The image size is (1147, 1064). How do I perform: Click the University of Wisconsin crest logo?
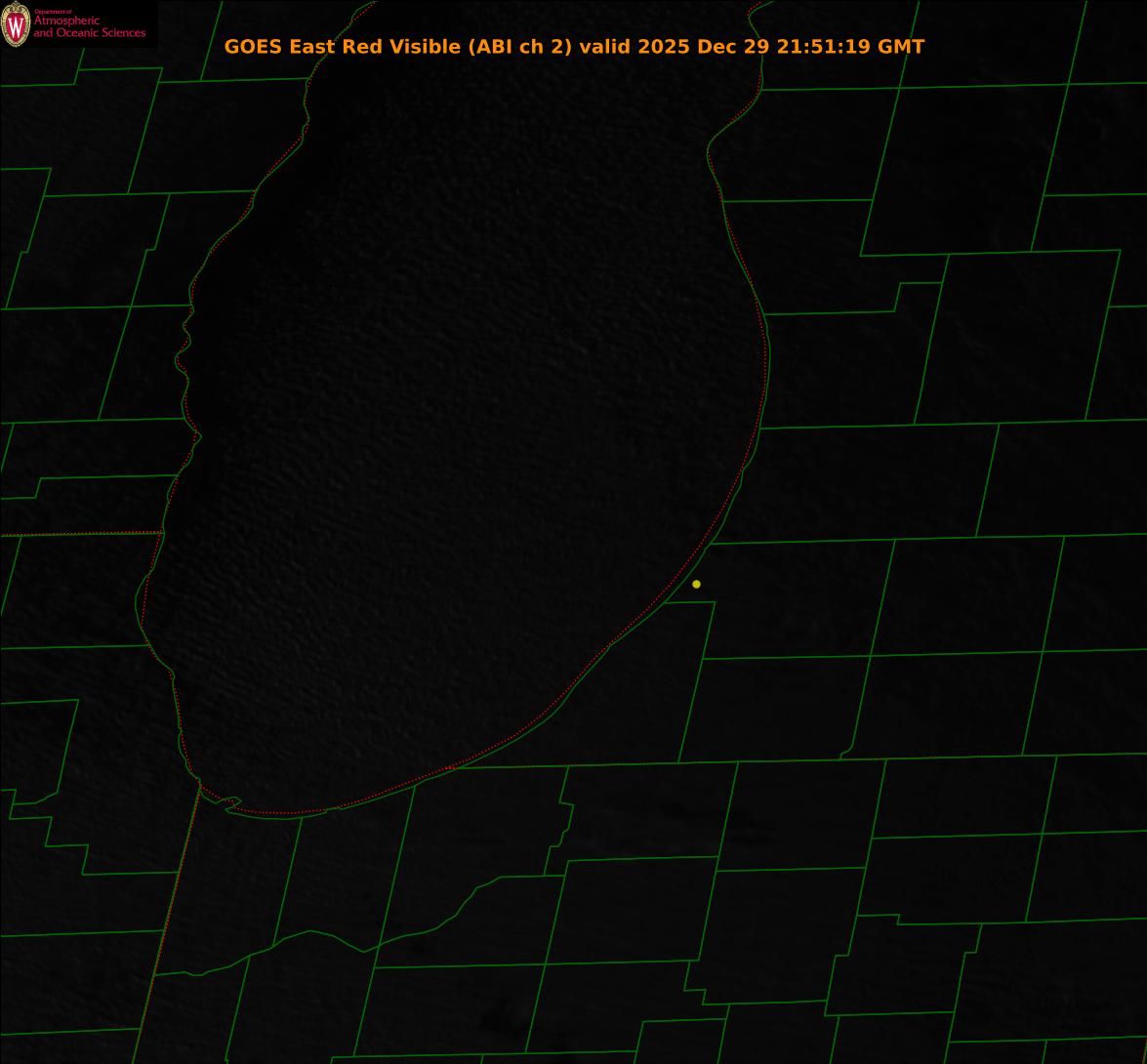(16, 24)
